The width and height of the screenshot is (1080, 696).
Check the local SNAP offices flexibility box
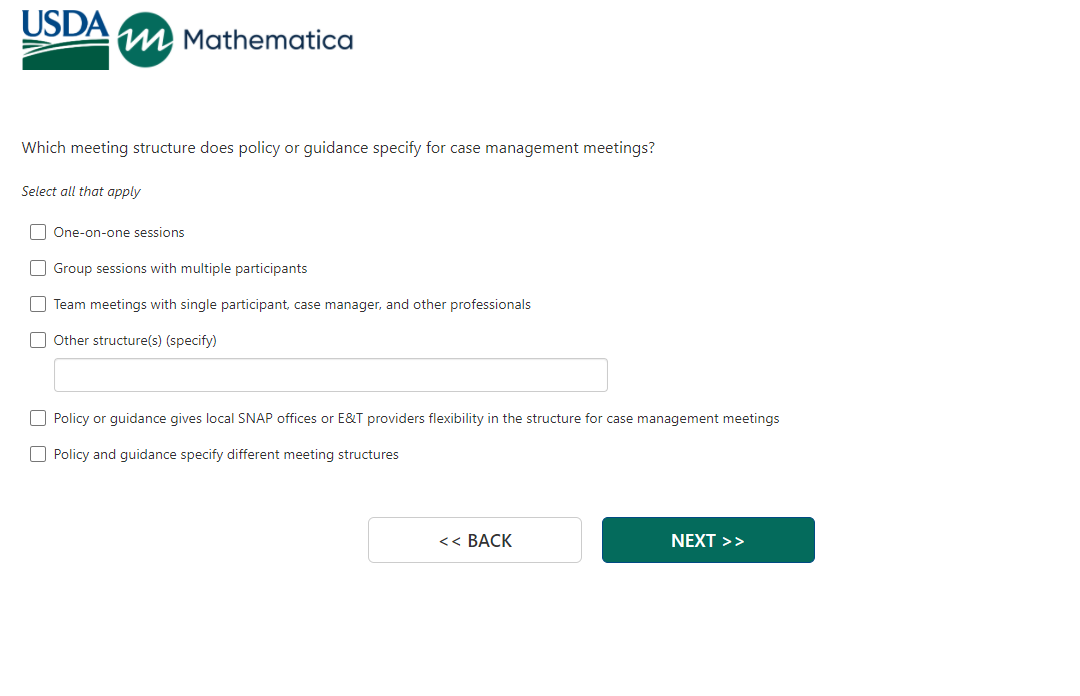pos(38,418)
